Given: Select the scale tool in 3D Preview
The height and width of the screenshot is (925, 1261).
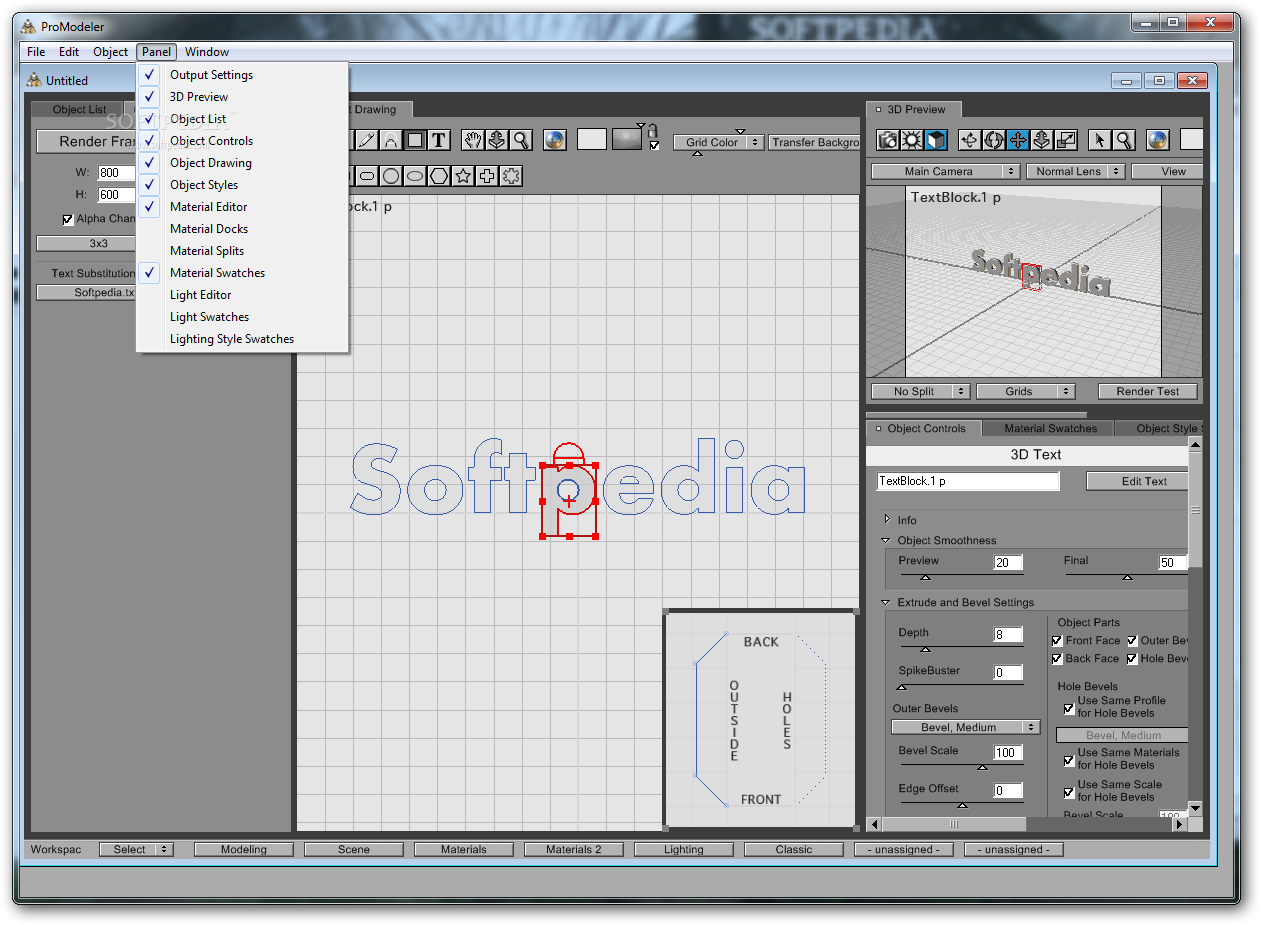Looking at the screenshot, I should (x=1066, y=141).
